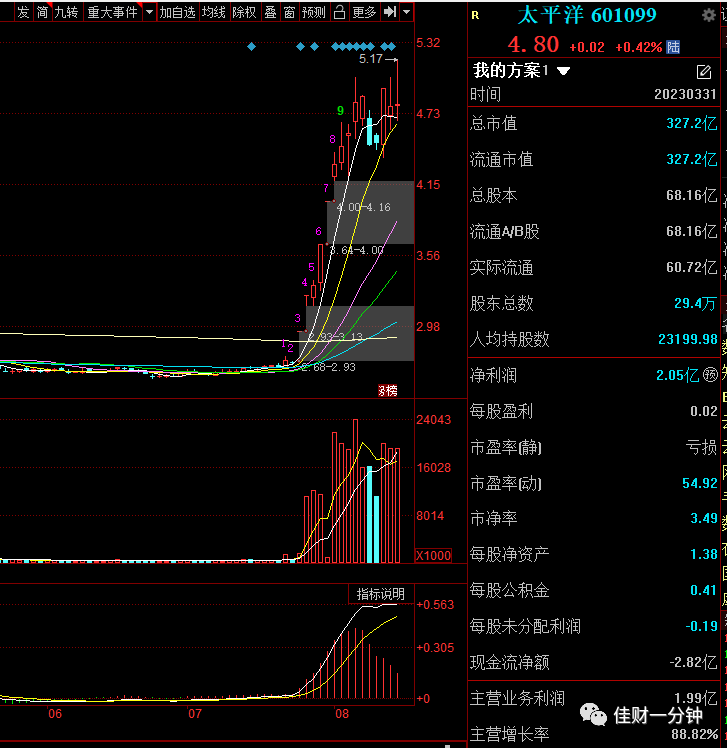Toggle 均线 moving average lines
727x748 pixels.
214,12
